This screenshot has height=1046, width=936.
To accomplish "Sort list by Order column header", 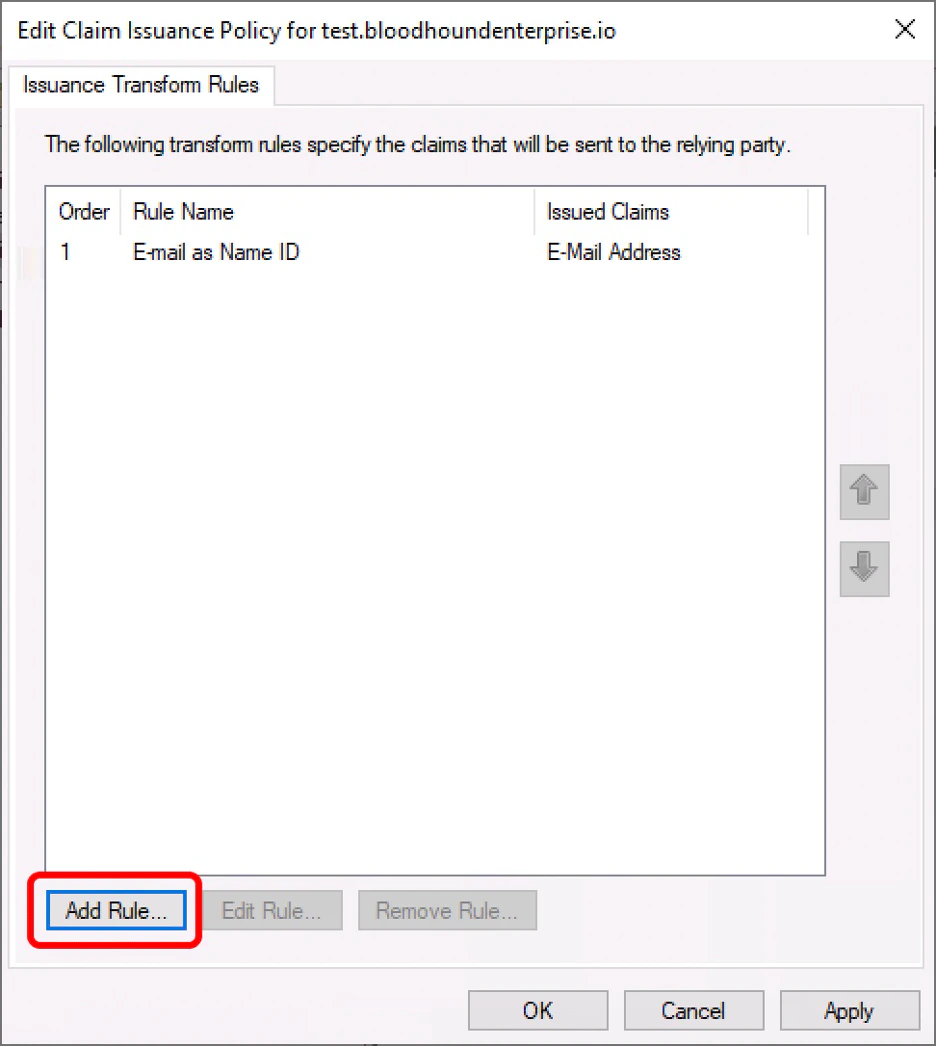I will tap(84, 211).
